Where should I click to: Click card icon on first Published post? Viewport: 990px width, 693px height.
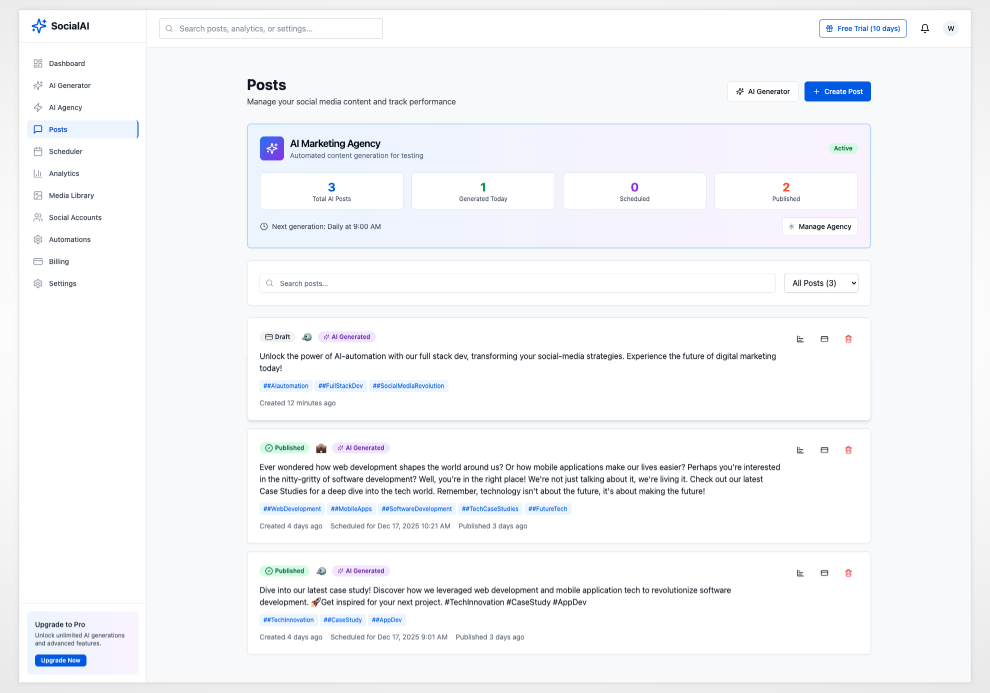(824, 450)
